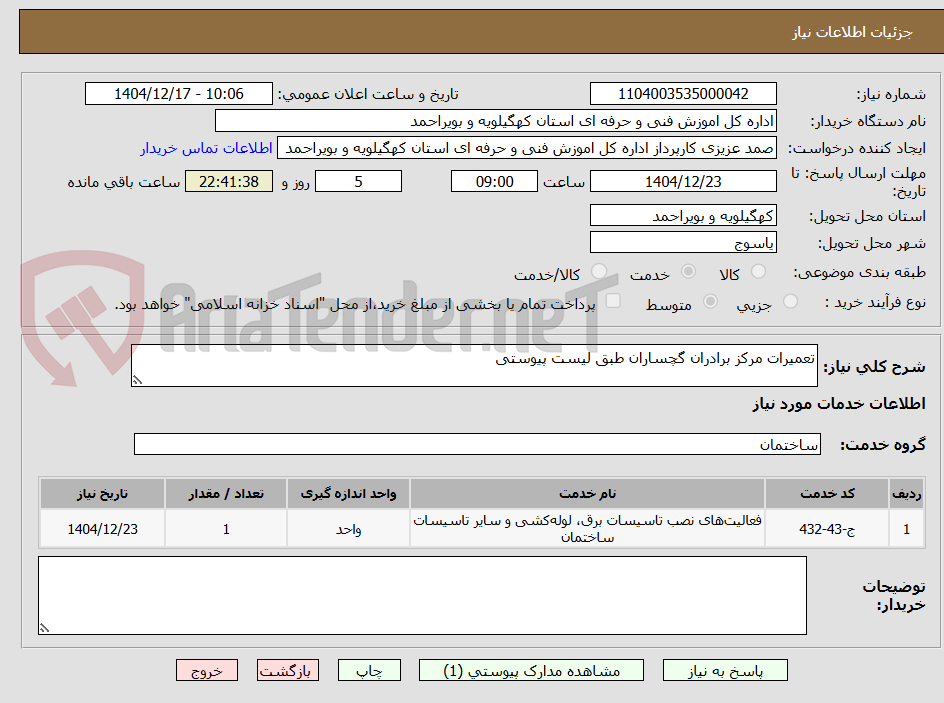Click the general description text area
Image resolution: width=944 pixels, height=703 pixels.
click(474, 365)
